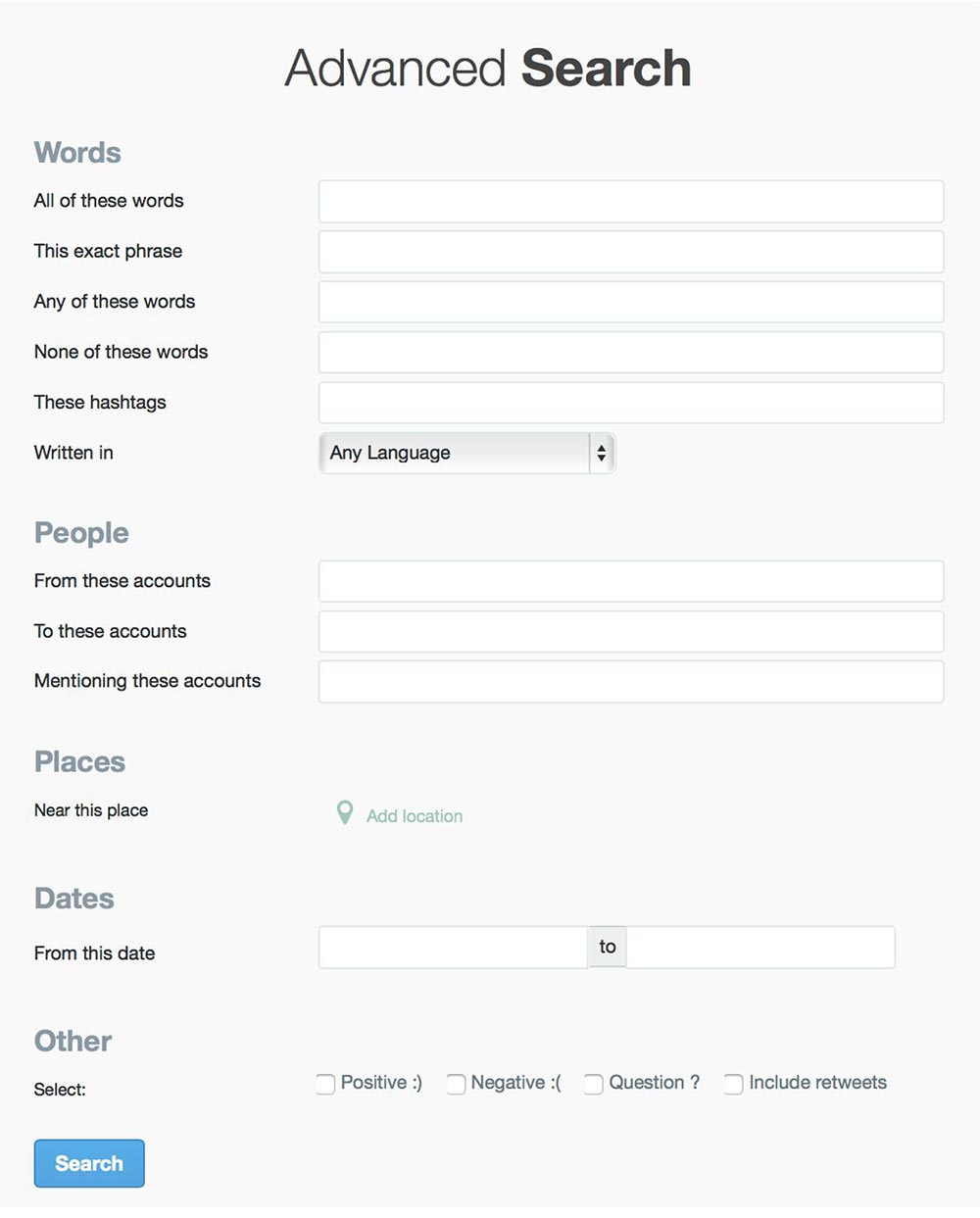Image resolution: width=980 pixels, height=1218 pixels.
Task: Enable the Question ? checkbox
Action: pyautogui.click(x=593, y=1084)
